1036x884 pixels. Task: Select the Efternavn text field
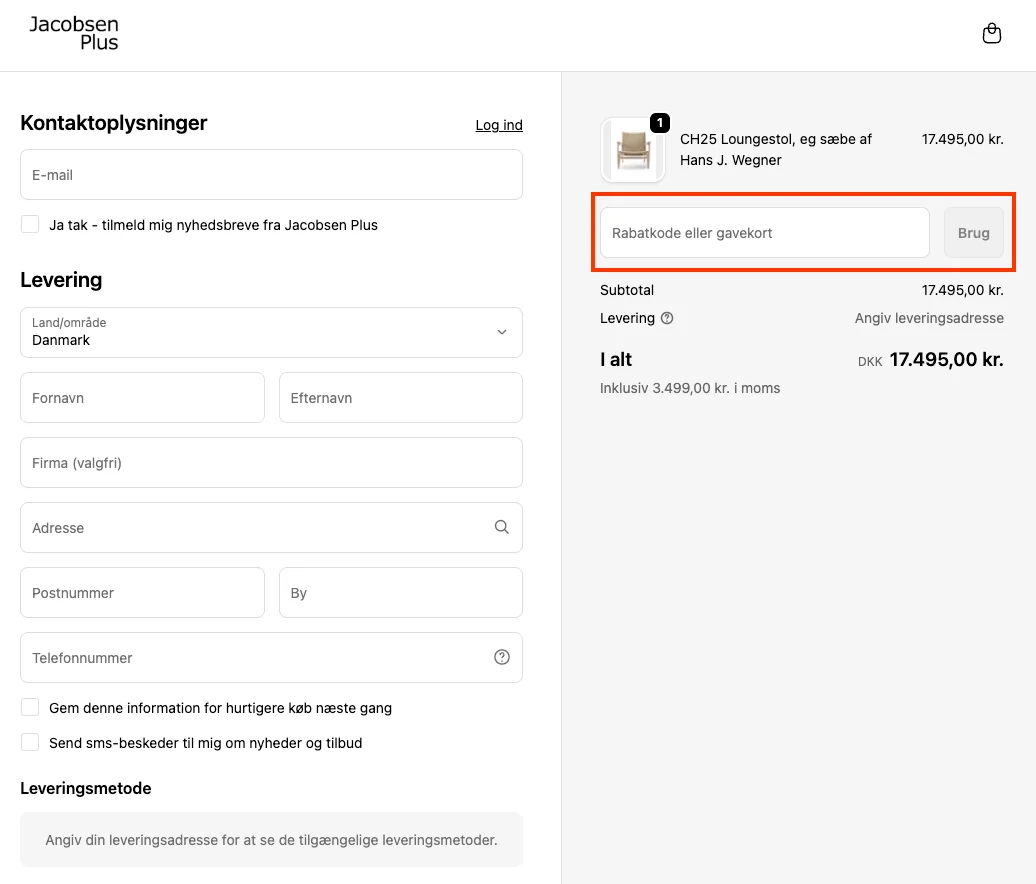[400, 398]
